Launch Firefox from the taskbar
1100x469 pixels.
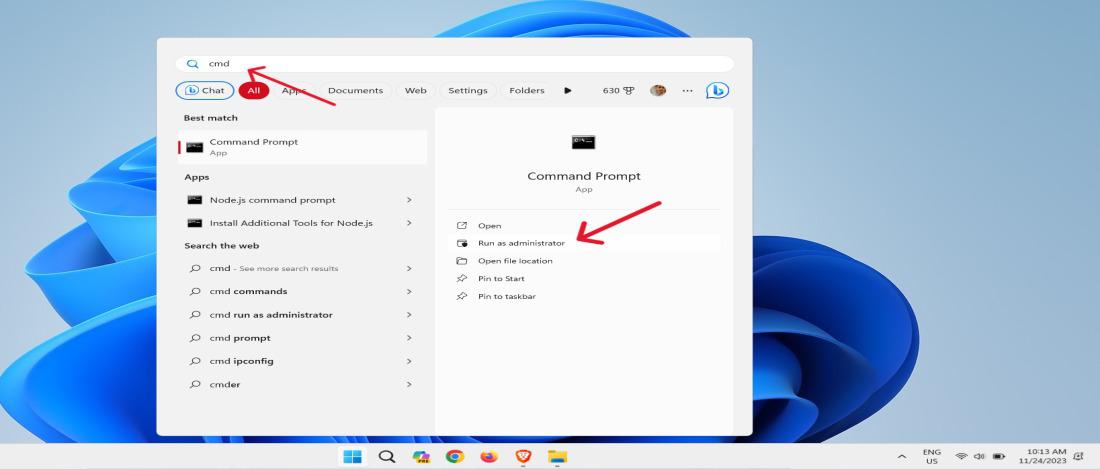point(489,457)
